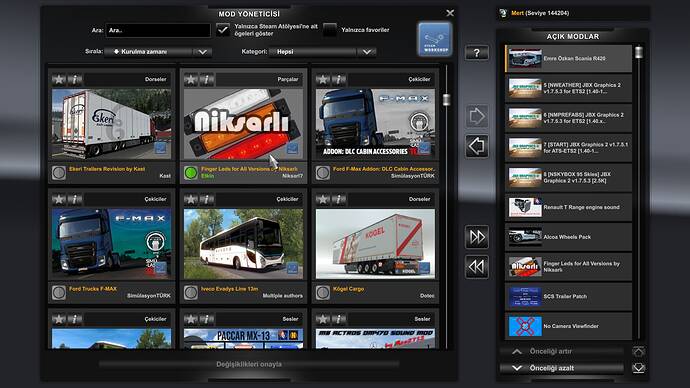690x388 pixels.
Task: Click active mods list scrollbar handle
Action: [639, 52]
